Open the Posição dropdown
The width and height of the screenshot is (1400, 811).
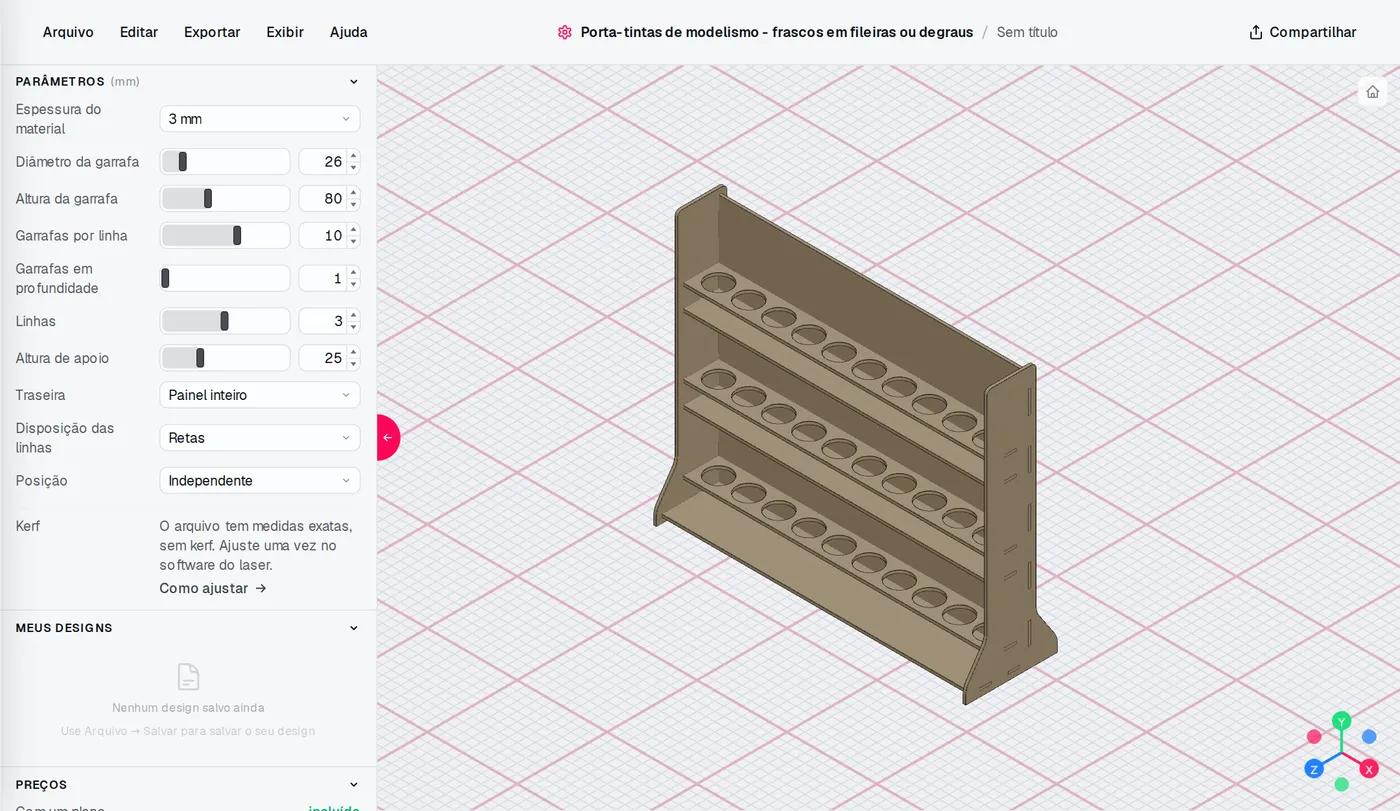[x=260, y=481]
